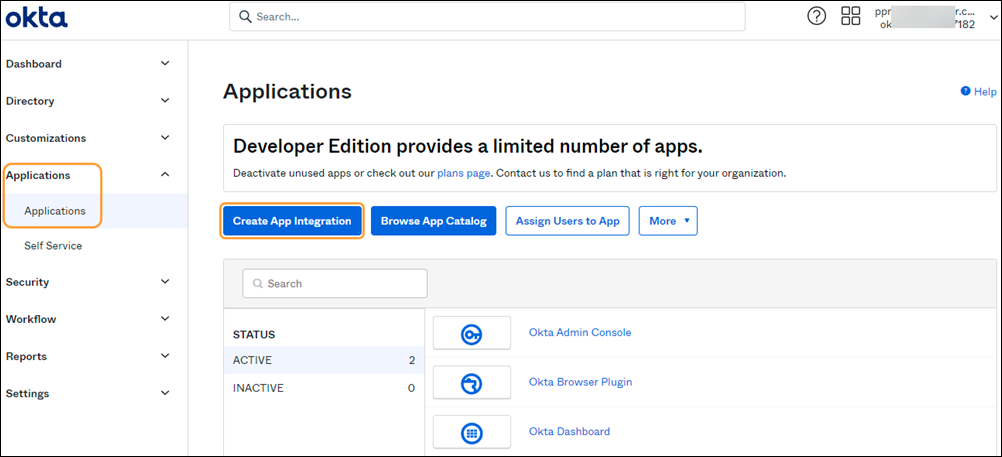Expand the Directory sidebar chevron
The image size is (1002, 457).
click(165, 100)
